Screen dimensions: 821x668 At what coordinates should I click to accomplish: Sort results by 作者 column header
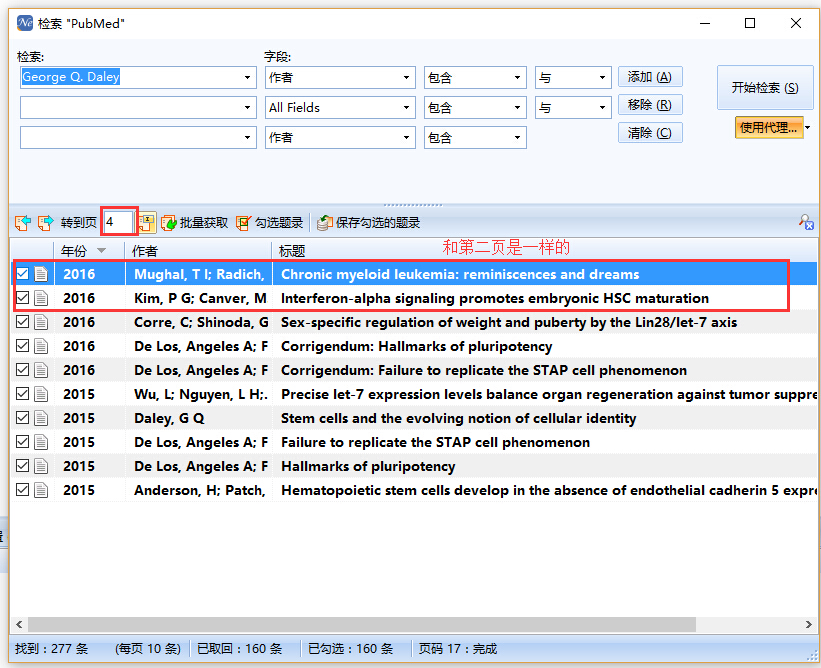click(198, 251)
